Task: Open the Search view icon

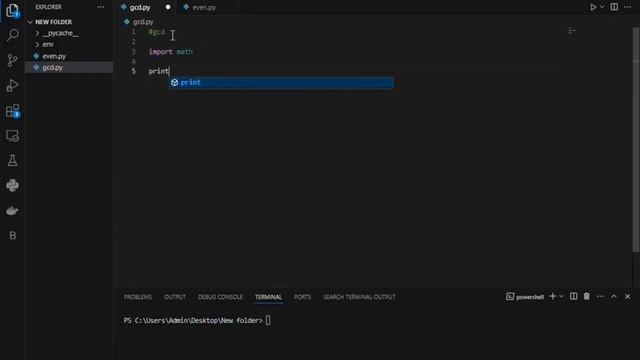Action: coord(12,35)
